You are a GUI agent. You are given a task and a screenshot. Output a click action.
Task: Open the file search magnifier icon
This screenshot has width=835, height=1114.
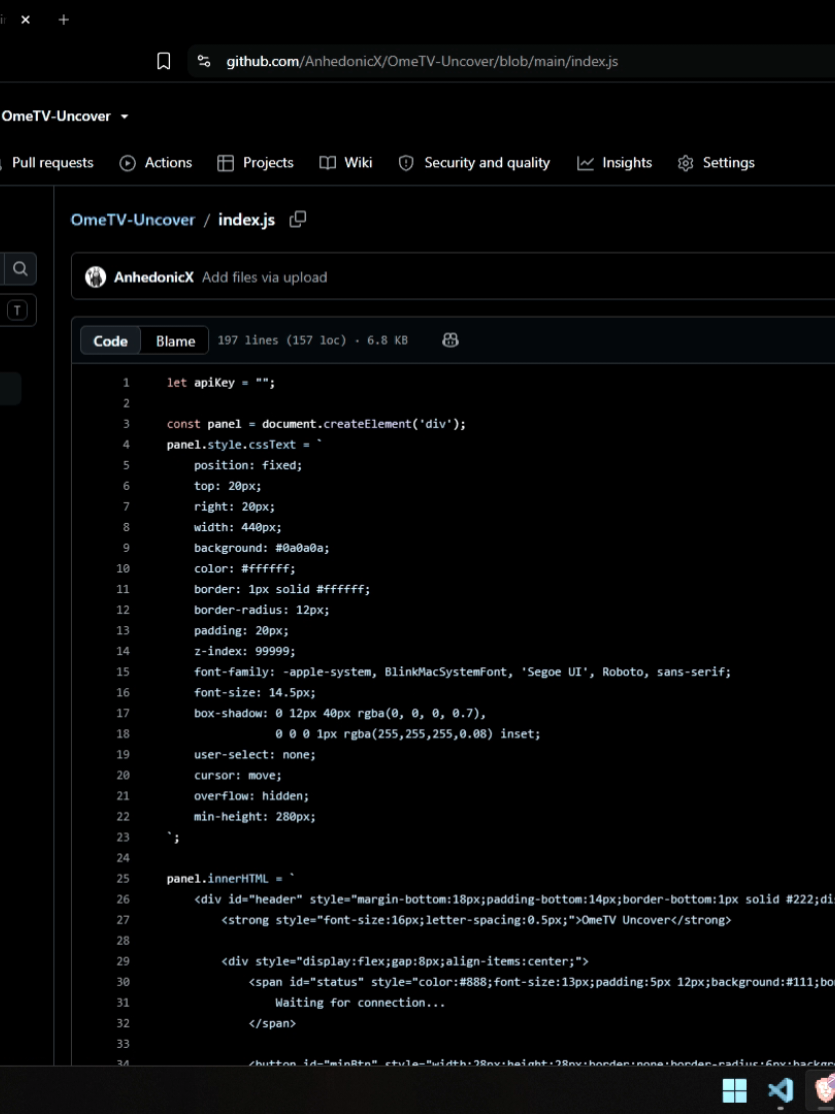pos(20,269)
